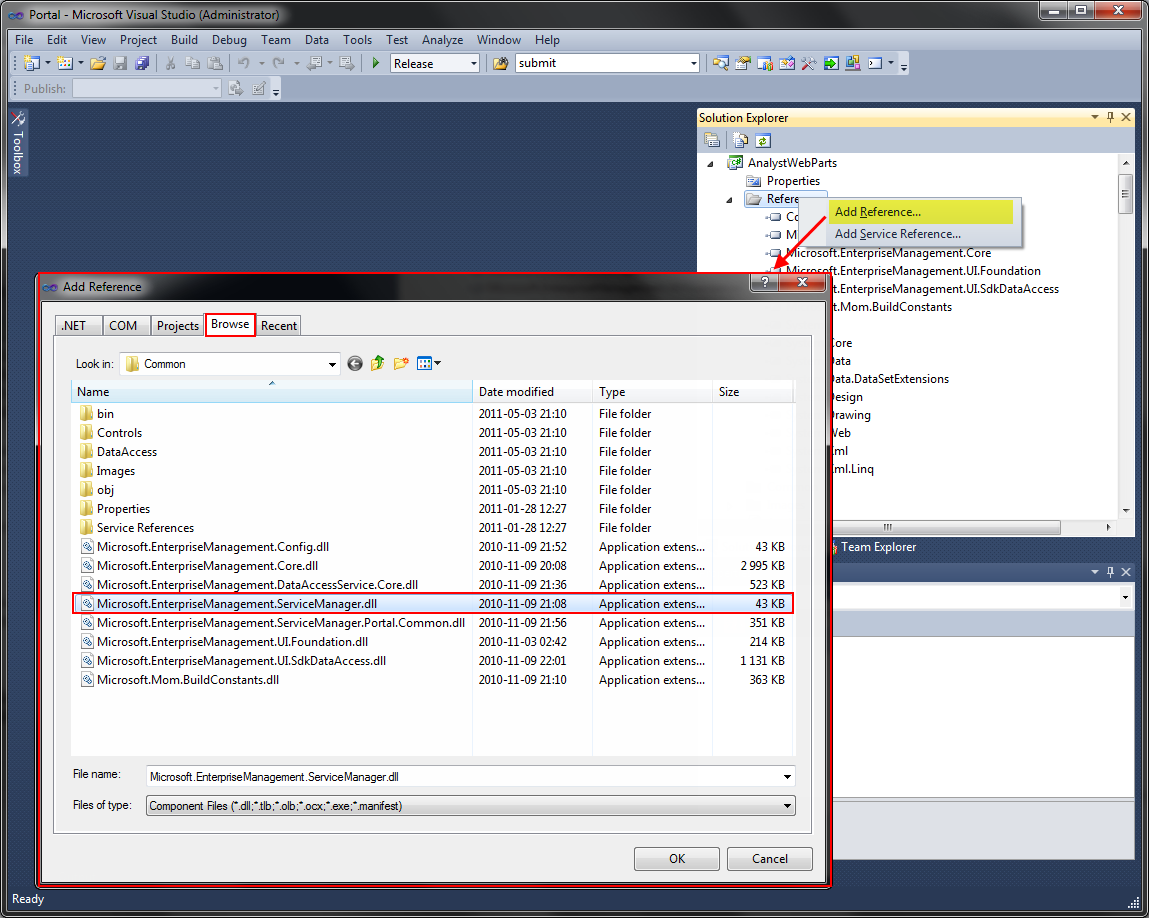Click the Solution Explorer vertical scrollbar thumb
The image size is (1149, 918).
pyautogui.click(x=1126, y=193)
